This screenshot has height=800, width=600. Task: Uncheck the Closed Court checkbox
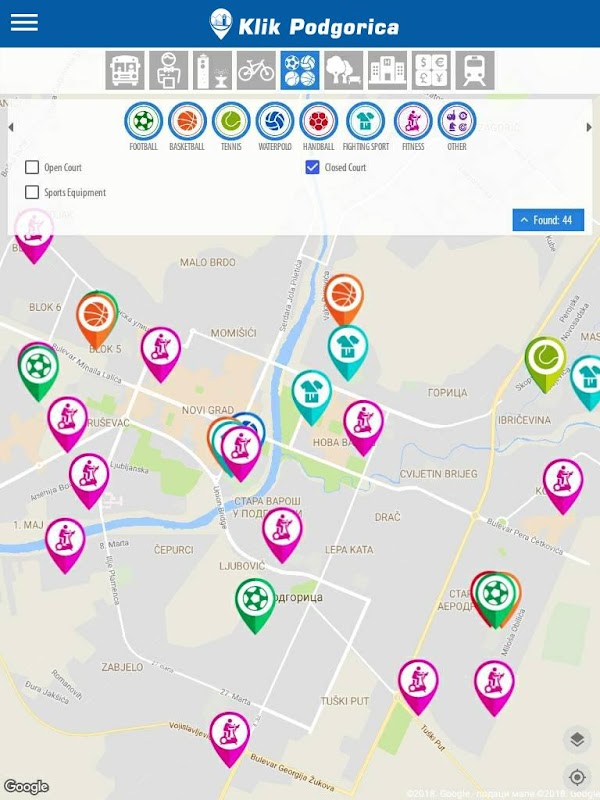312,167
